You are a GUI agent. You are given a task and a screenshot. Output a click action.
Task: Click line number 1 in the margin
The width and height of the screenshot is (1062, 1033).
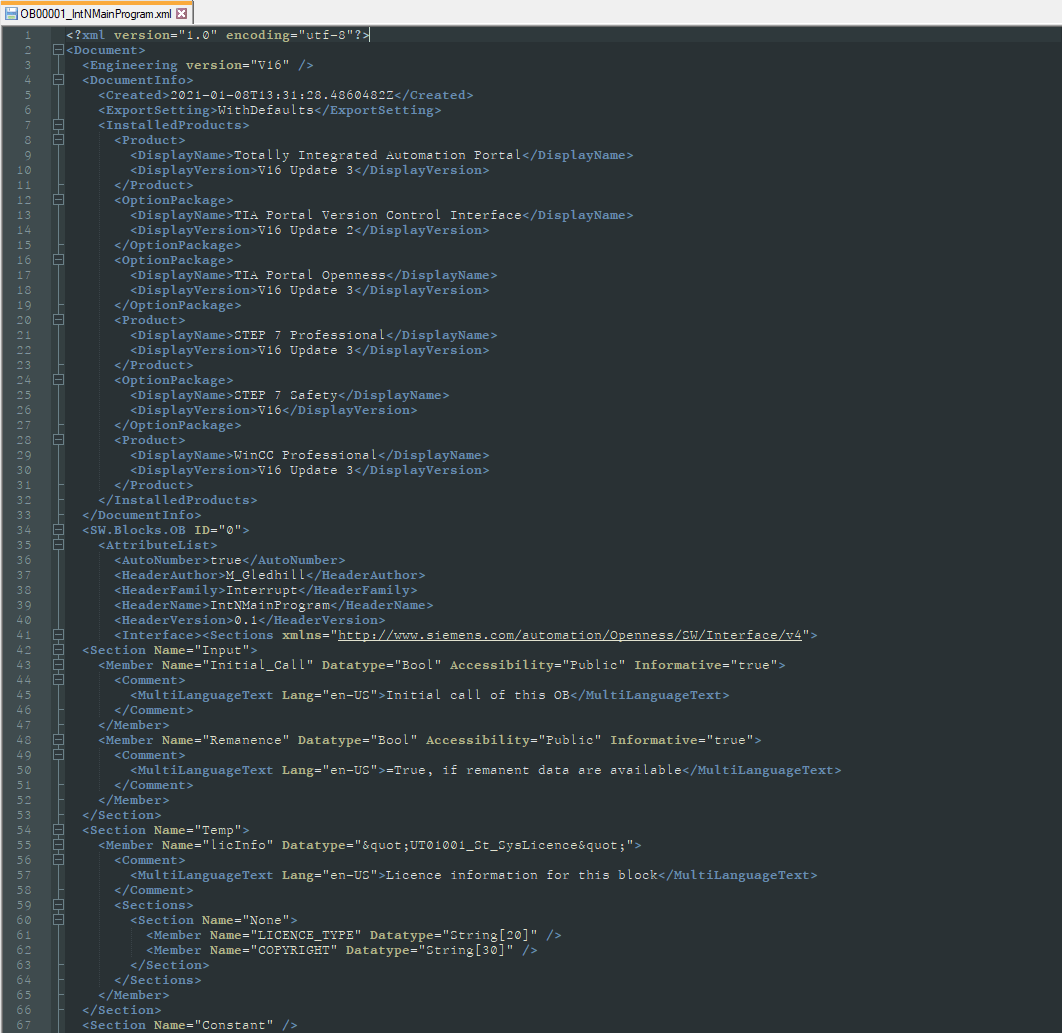(28, 35)
